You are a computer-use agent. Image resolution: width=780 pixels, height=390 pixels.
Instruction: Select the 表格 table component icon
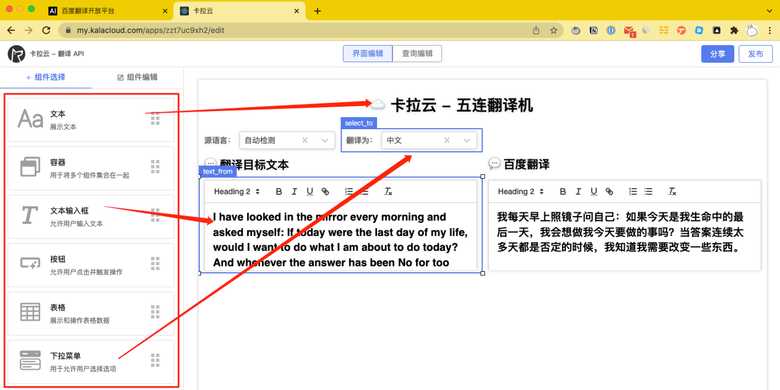point(30,312)
